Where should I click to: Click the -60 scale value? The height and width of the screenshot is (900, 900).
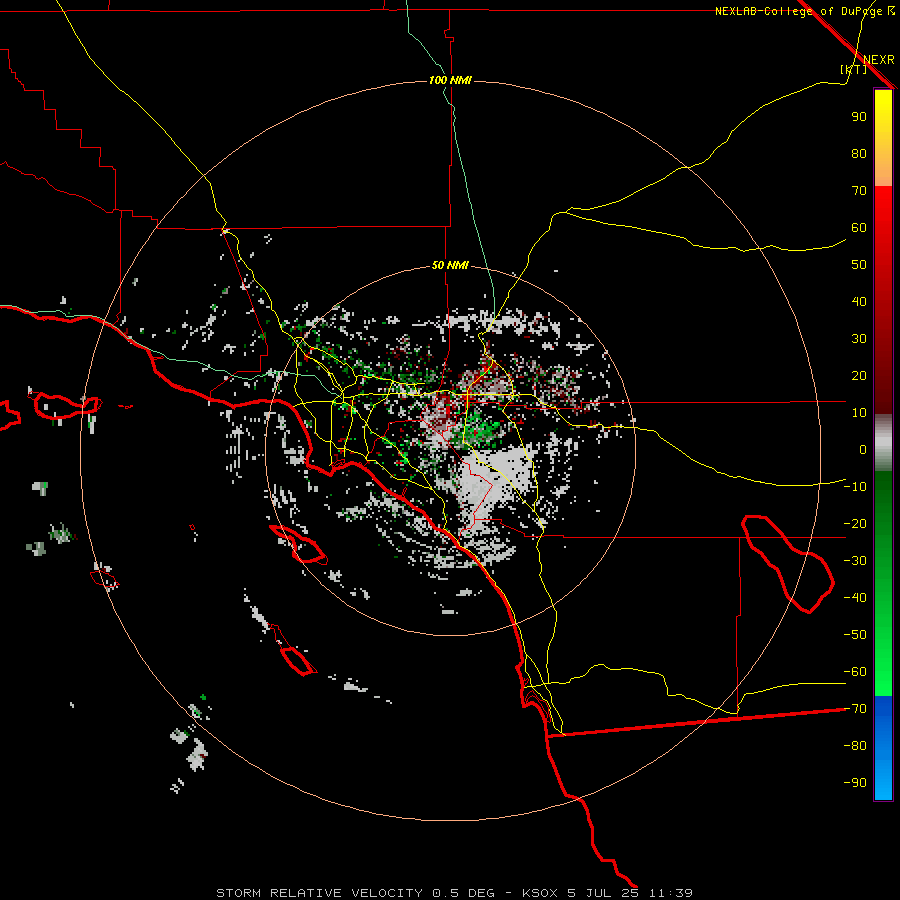click(x=855, y=672)
